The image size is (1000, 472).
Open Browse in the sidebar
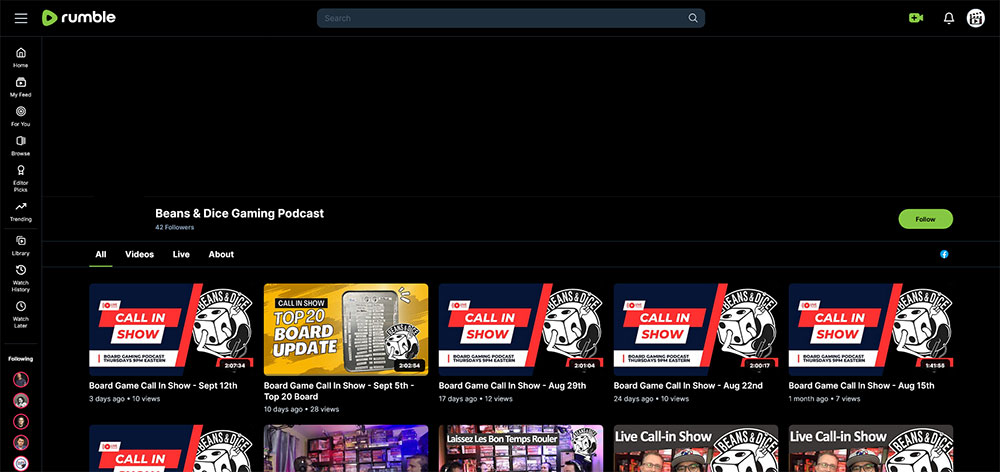pyautogui.click(x=21, y=145)
